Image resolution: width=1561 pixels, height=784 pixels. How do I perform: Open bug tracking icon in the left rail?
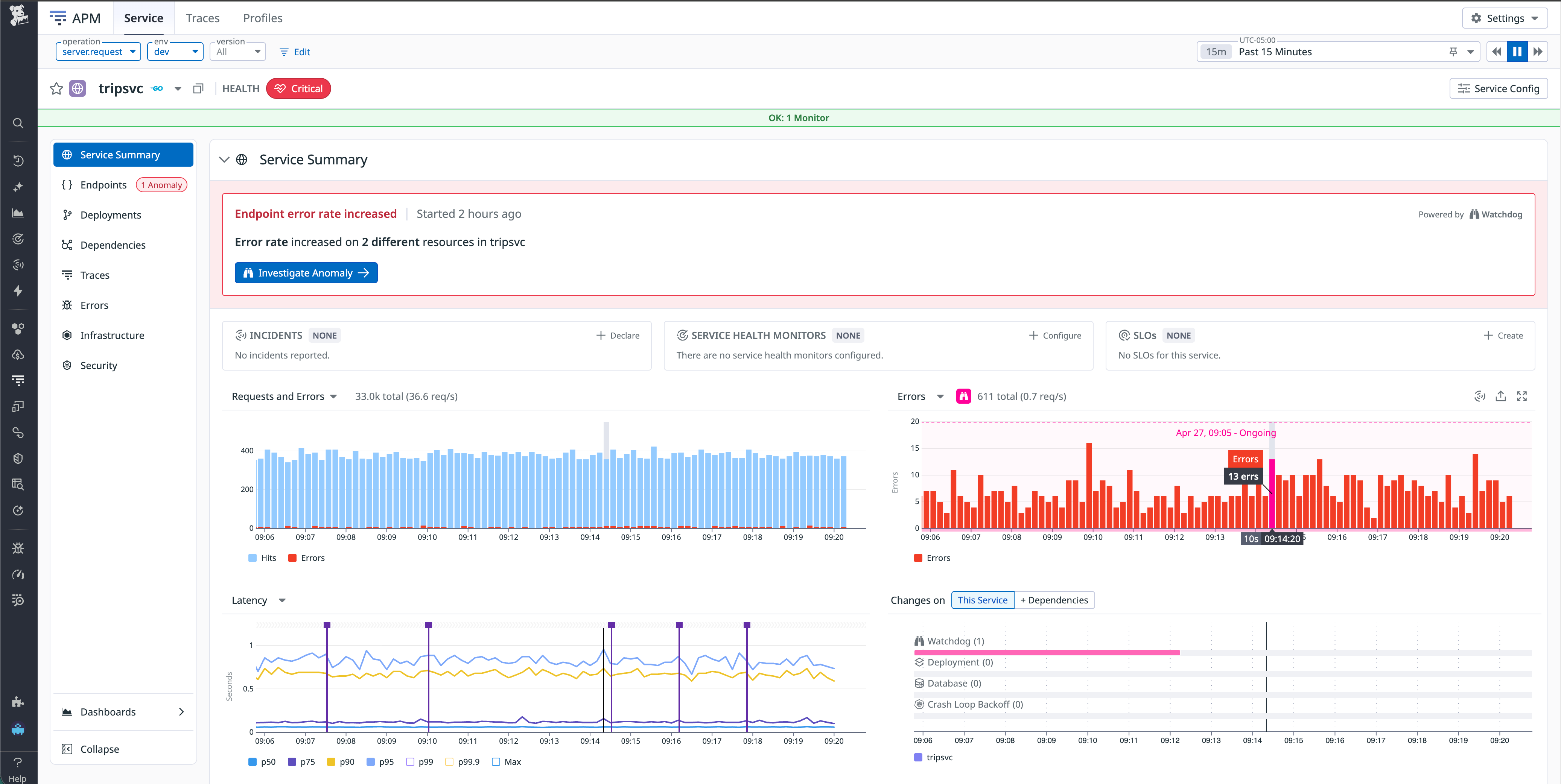click(x=18, y=548)
